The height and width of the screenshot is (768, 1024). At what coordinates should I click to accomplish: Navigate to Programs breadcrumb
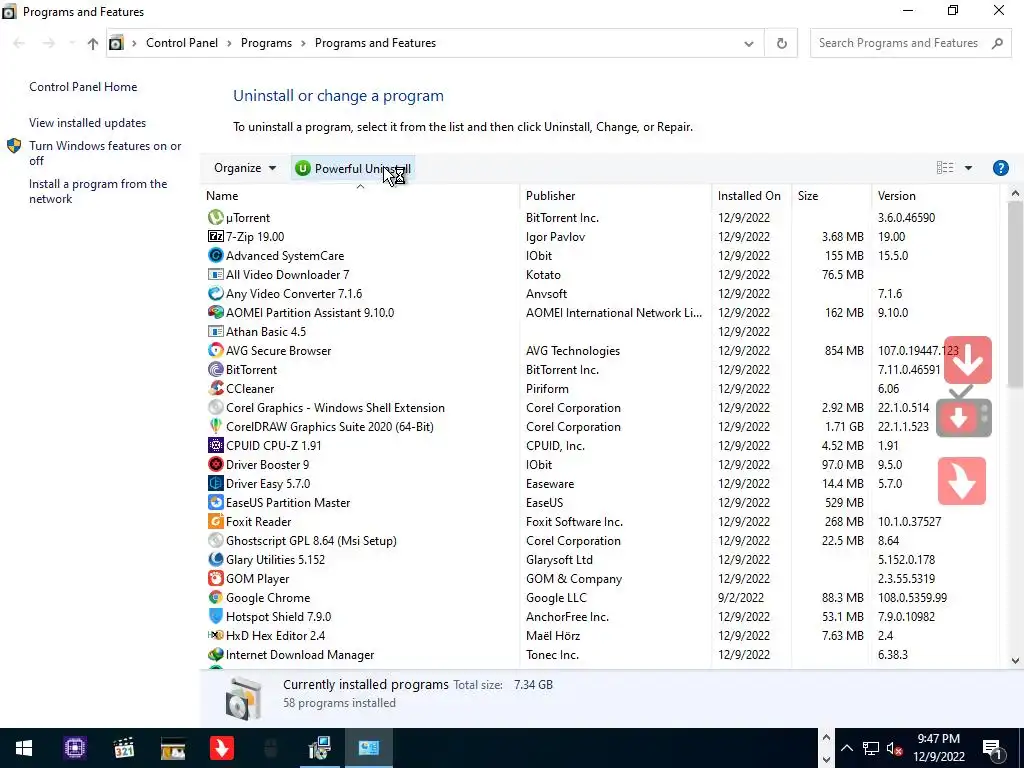266,43
